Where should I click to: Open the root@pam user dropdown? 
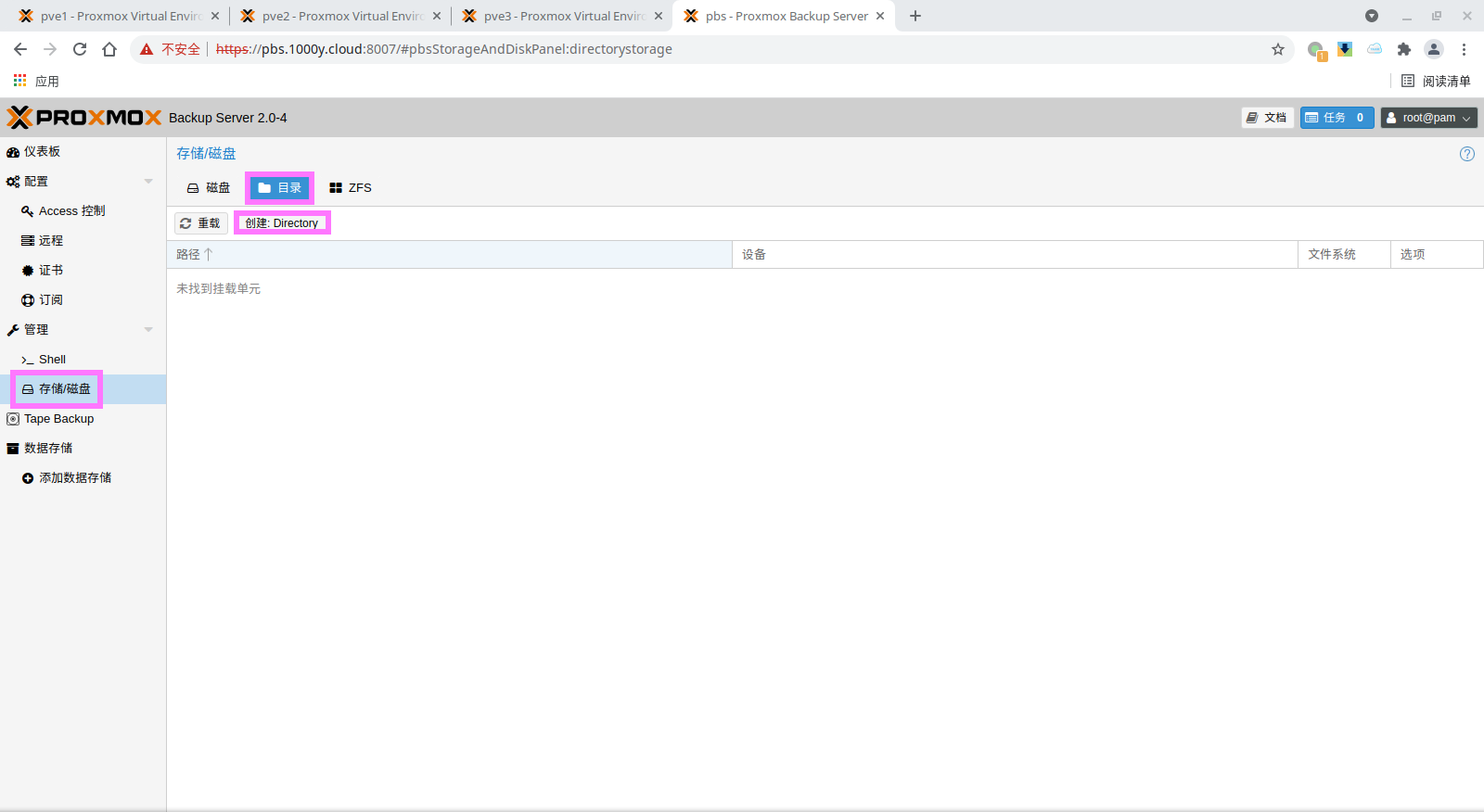point(1428,118)
